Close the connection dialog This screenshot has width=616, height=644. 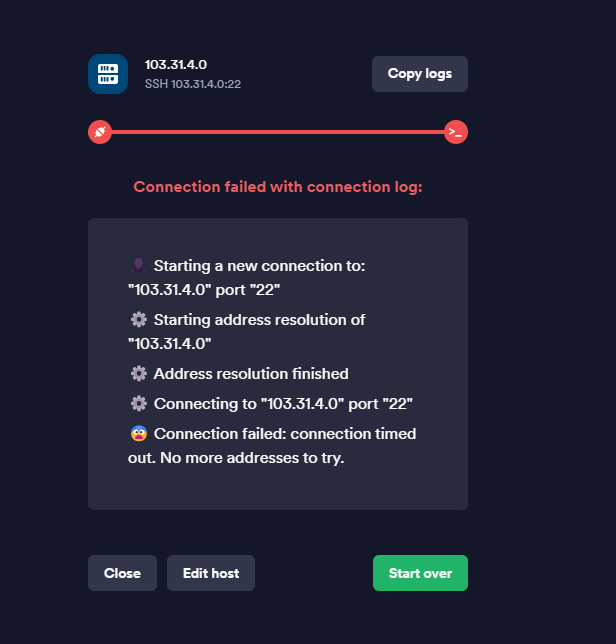click(122, 573)
